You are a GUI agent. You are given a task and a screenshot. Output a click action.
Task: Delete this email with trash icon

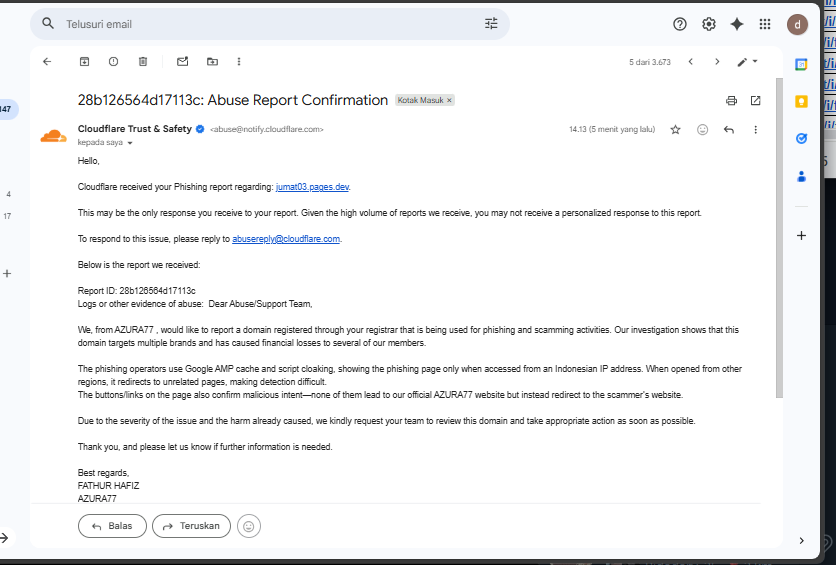[x=143, y=62]
